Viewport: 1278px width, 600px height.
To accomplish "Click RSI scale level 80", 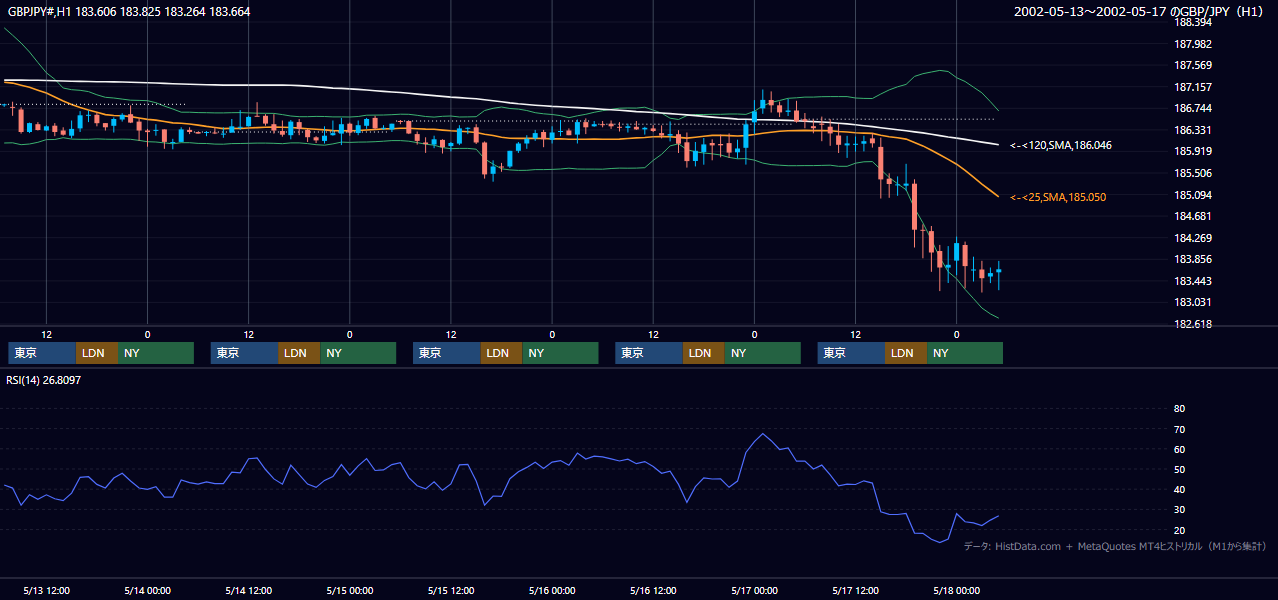I will [x=1179, y=409].
